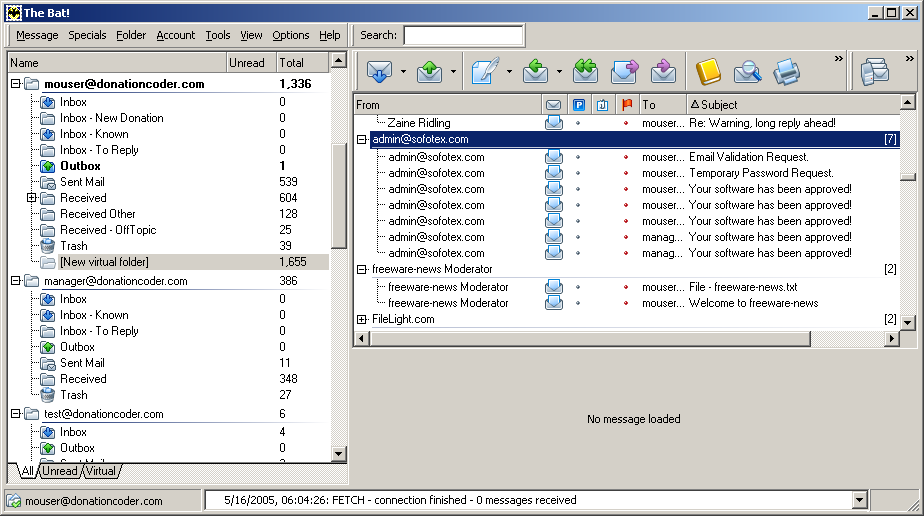Show more main toolbar buttons chevron
The width and height of the screenshot is (924, 516).
(x=839, y=58)
